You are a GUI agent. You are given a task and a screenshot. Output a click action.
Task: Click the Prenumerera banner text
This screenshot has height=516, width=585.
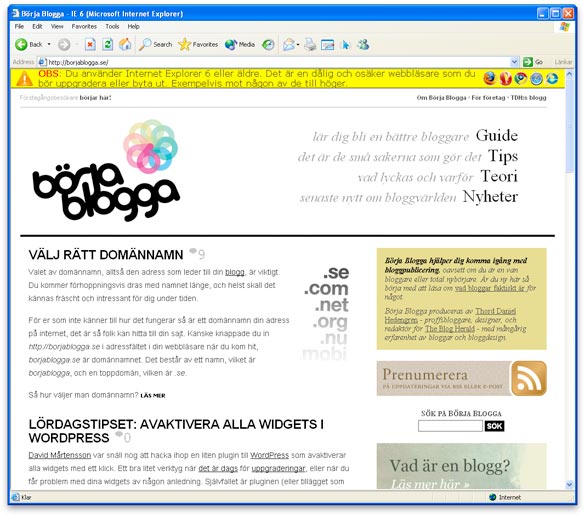pyautogui.click(x=425, y=375)
